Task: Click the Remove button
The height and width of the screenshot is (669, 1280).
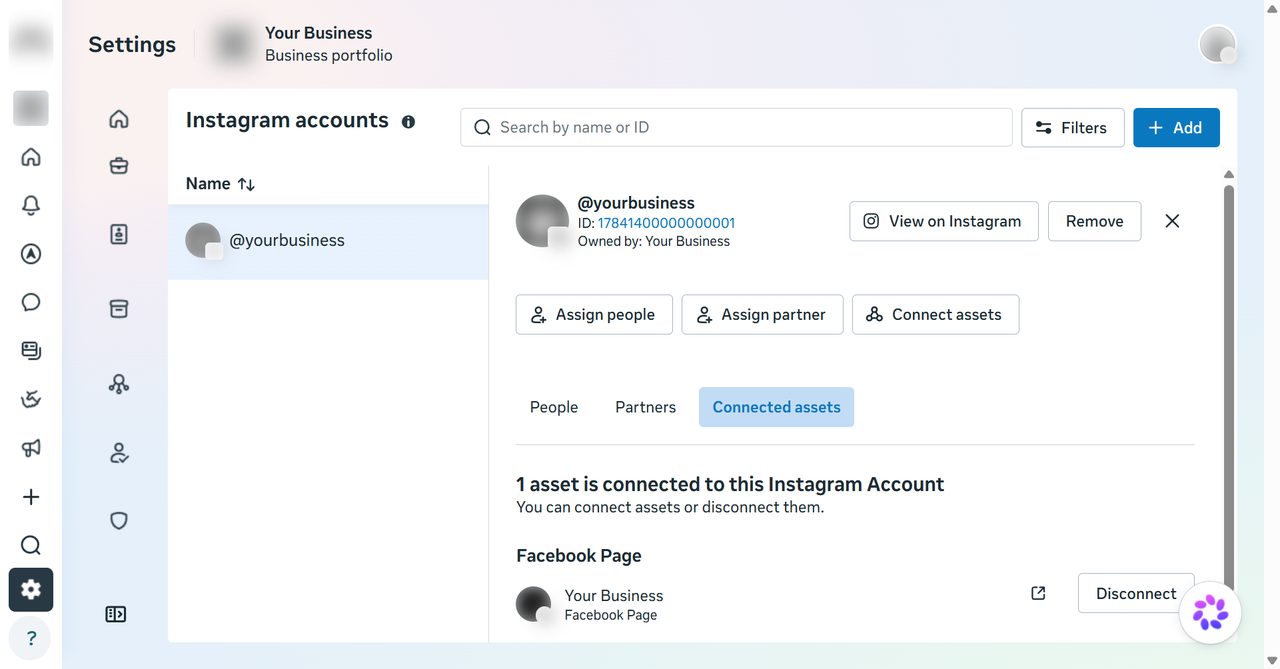Action: click(1094, 221)
